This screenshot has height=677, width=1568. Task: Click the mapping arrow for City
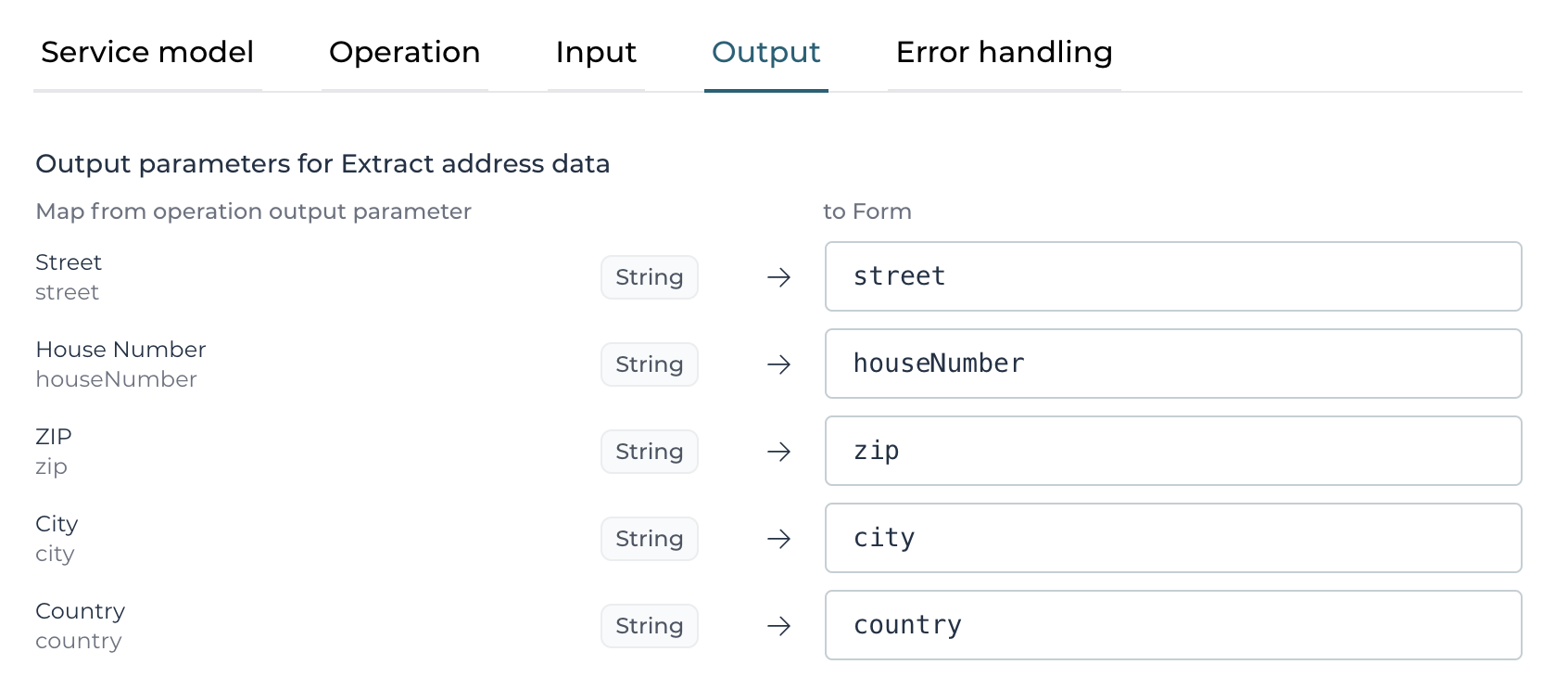coord(779,539)
